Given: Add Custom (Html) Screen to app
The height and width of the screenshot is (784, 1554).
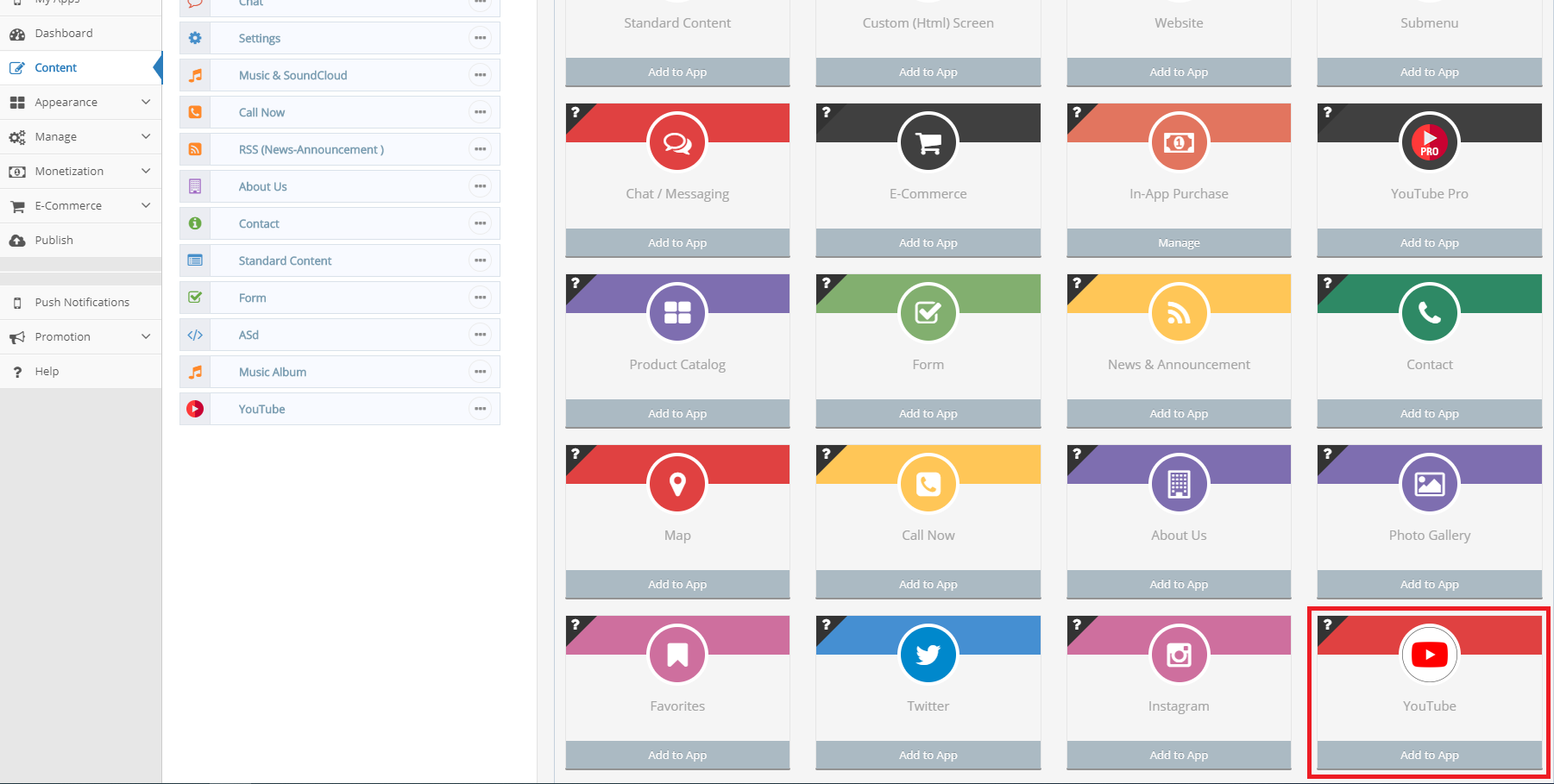Looking at the screenshot, I should [x=928, y=72].
